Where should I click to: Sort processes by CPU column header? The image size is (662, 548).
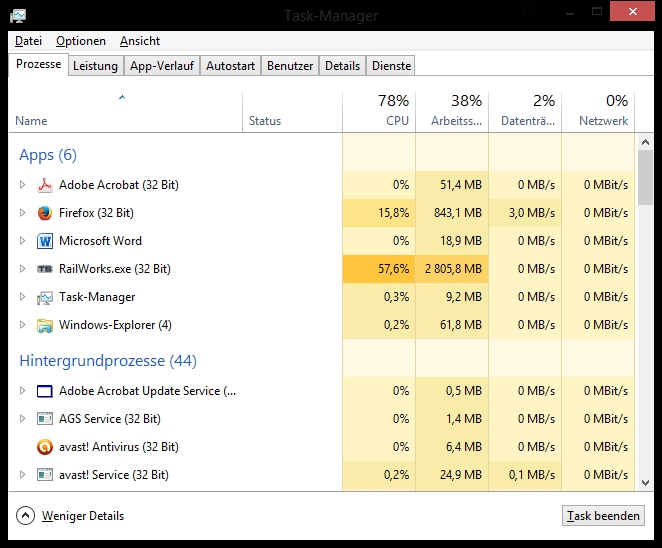(378, 110)
